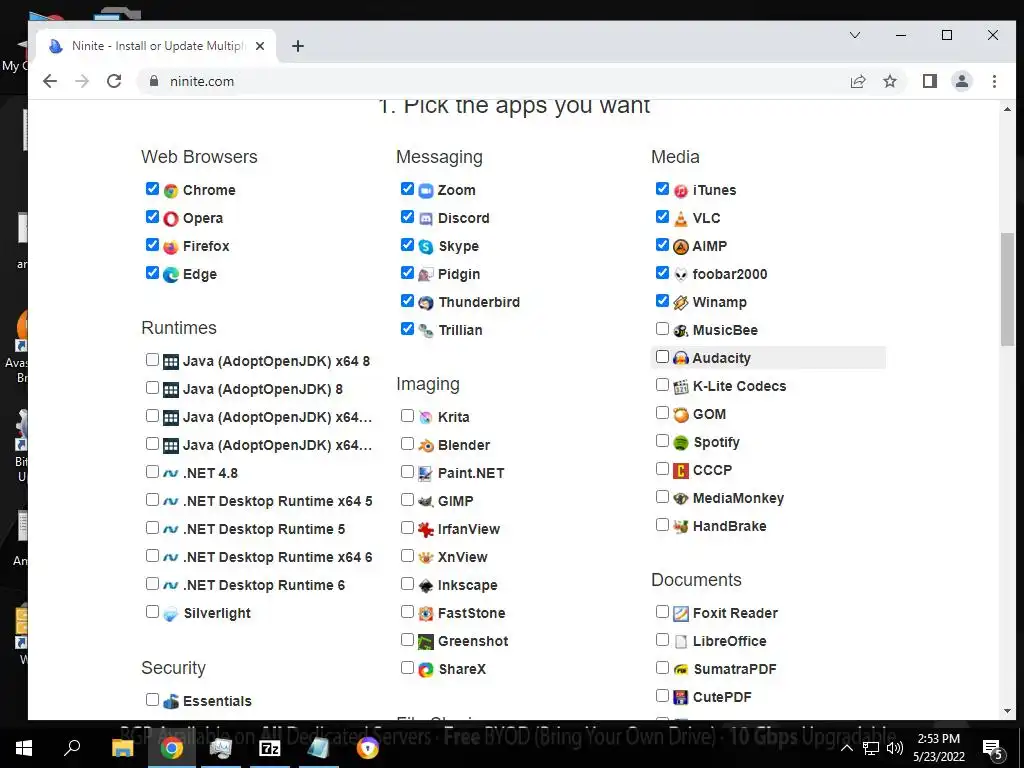The height and width of the screenshot is (768, 1024).
Task: Open the Chrome tab search chevron
Action: point(854,35)
